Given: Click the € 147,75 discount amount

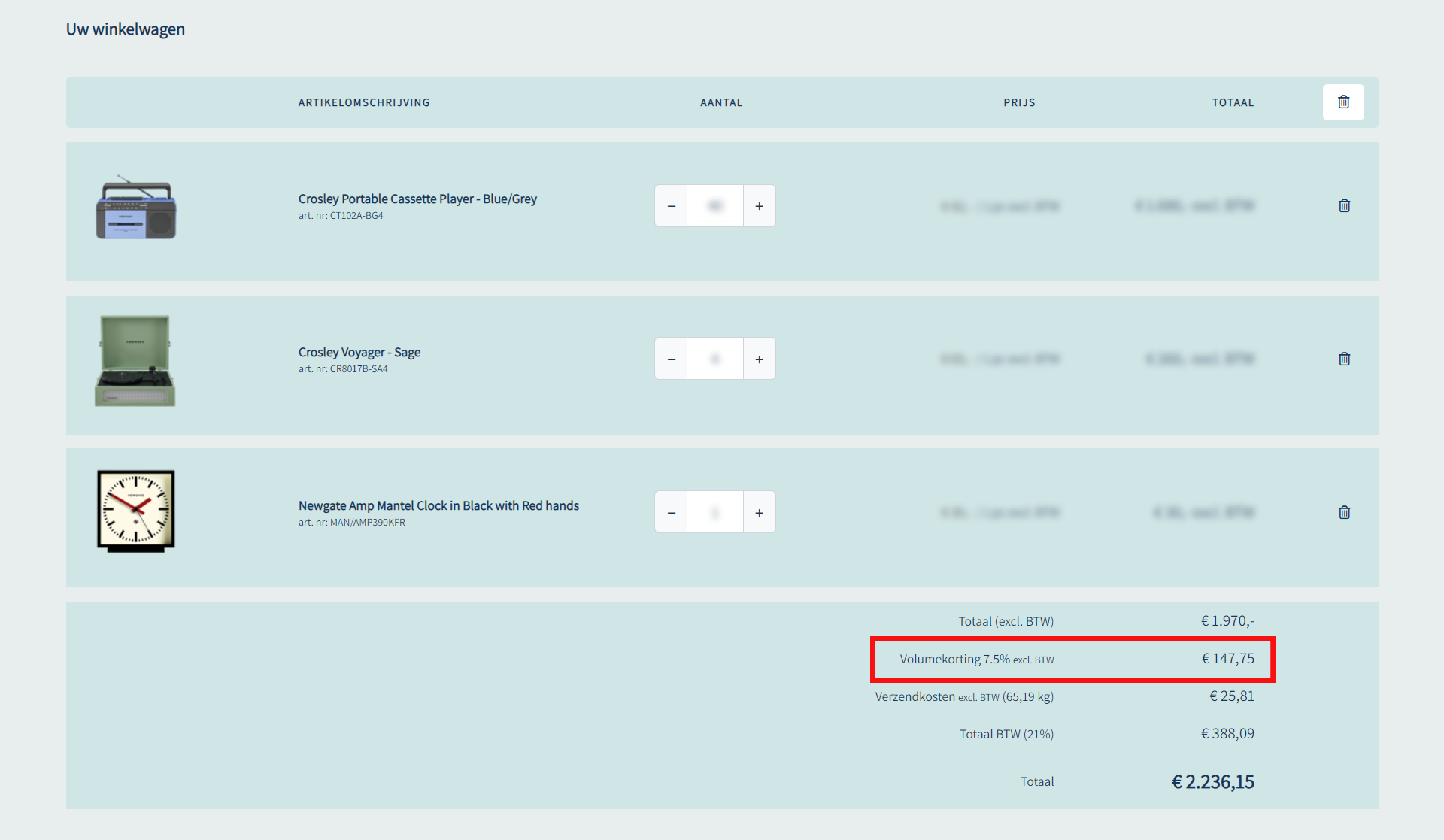Looking at the screenshot, I should (x=1227, y=659).
